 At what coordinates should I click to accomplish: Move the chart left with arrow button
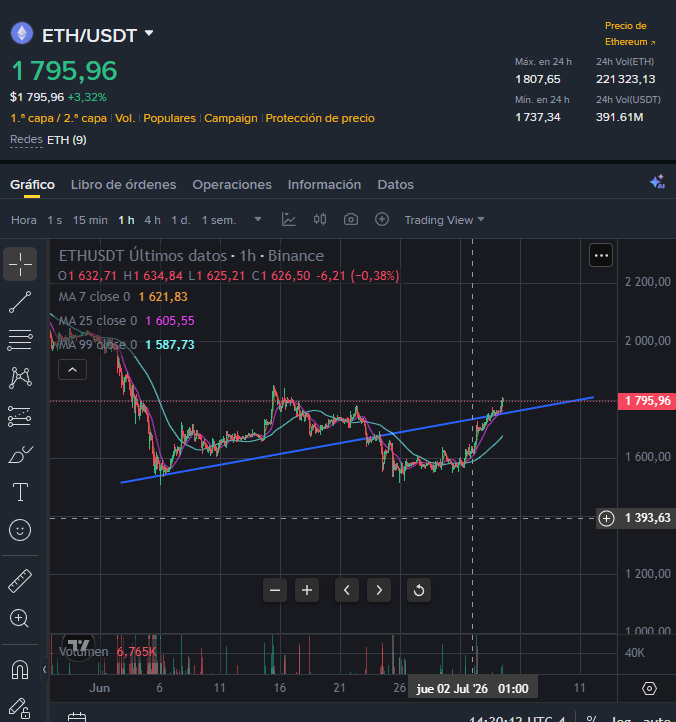click(x=347, y=590)
